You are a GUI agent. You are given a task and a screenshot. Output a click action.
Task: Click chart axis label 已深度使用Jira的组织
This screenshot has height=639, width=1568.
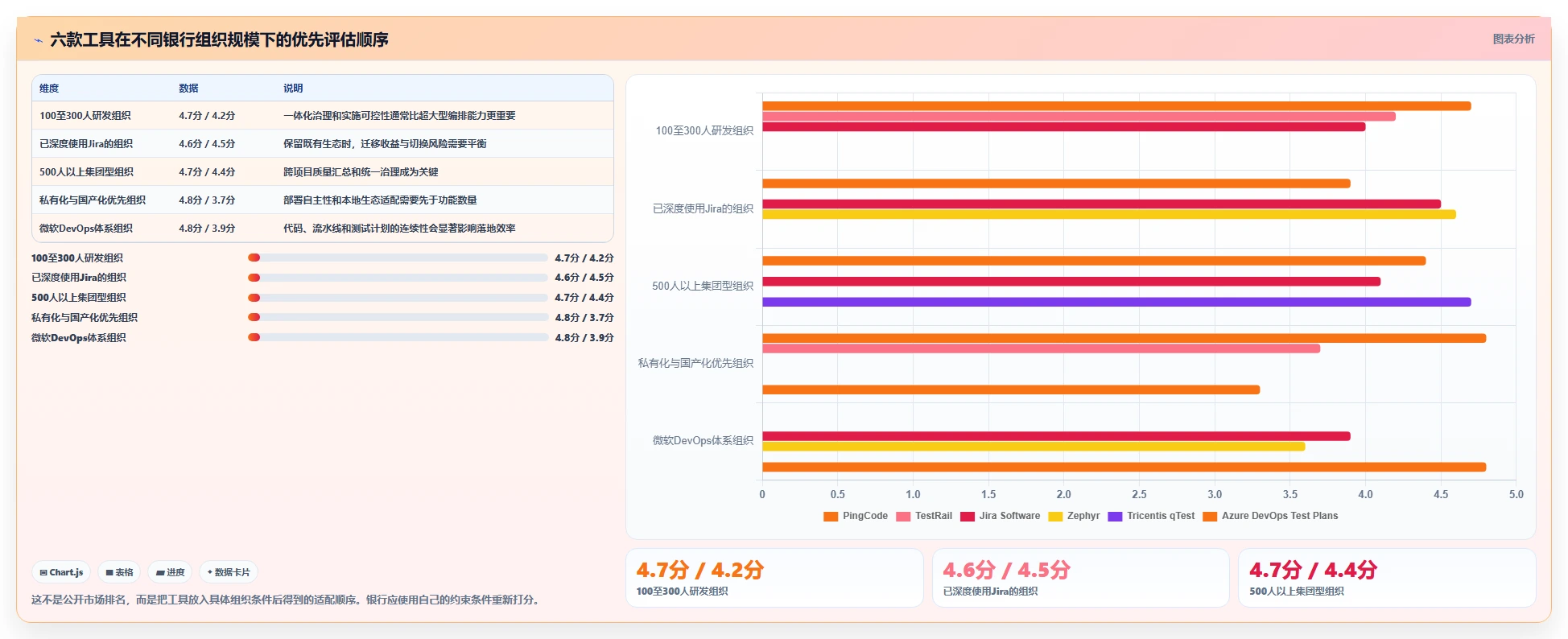pyautogui.click(x=703, y=208)
